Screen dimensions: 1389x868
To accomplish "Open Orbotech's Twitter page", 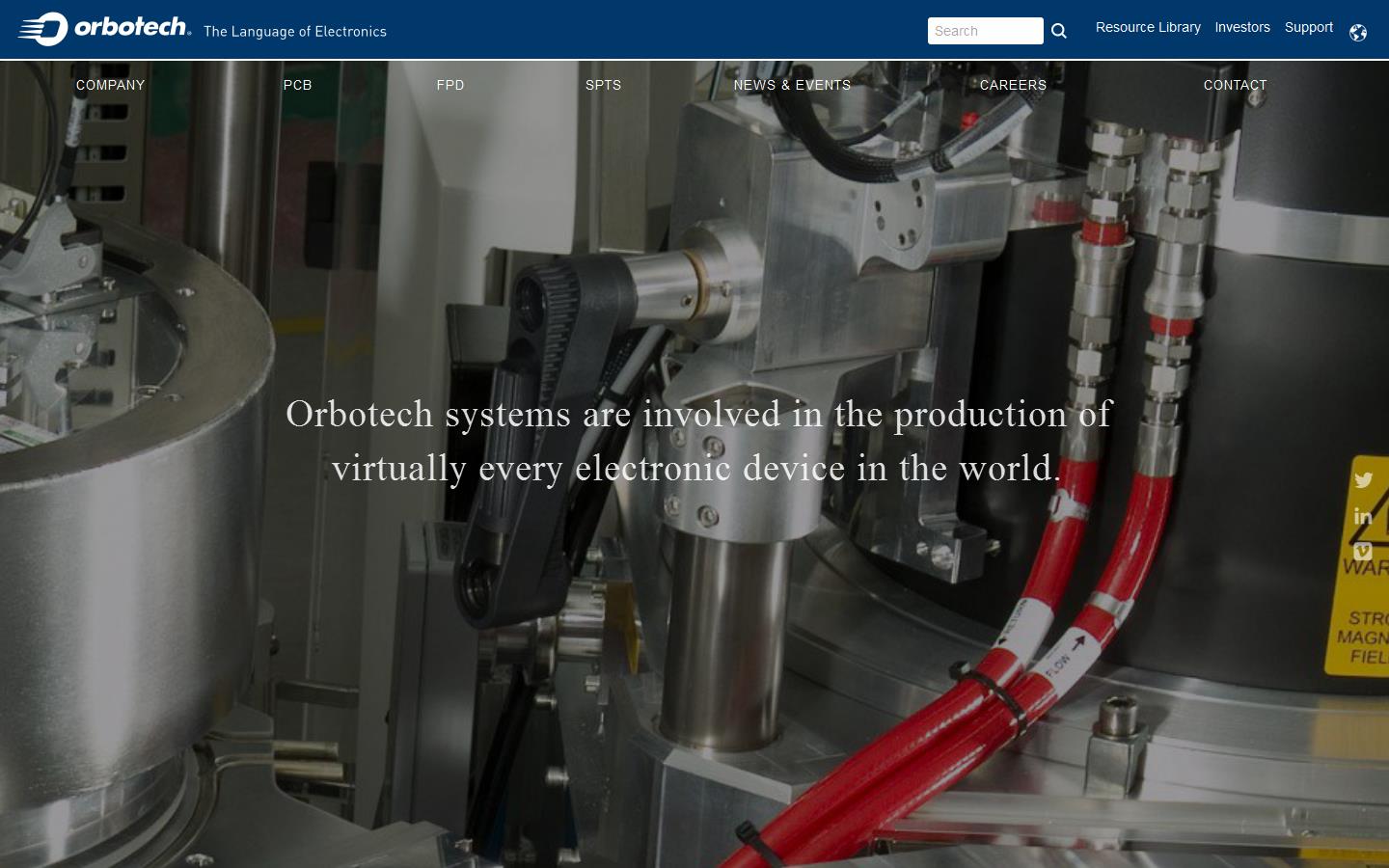I will [1363, 479].
